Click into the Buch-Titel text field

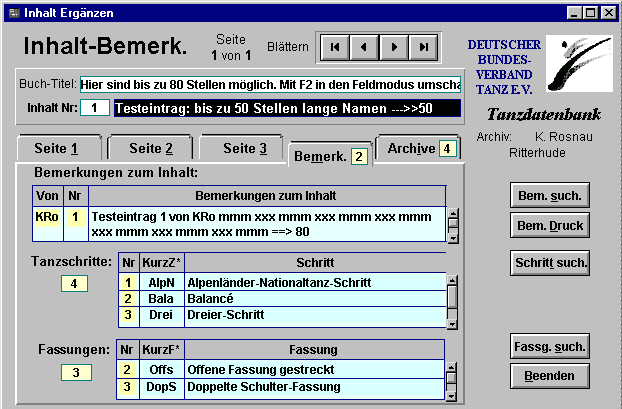(x=271, y=84)
